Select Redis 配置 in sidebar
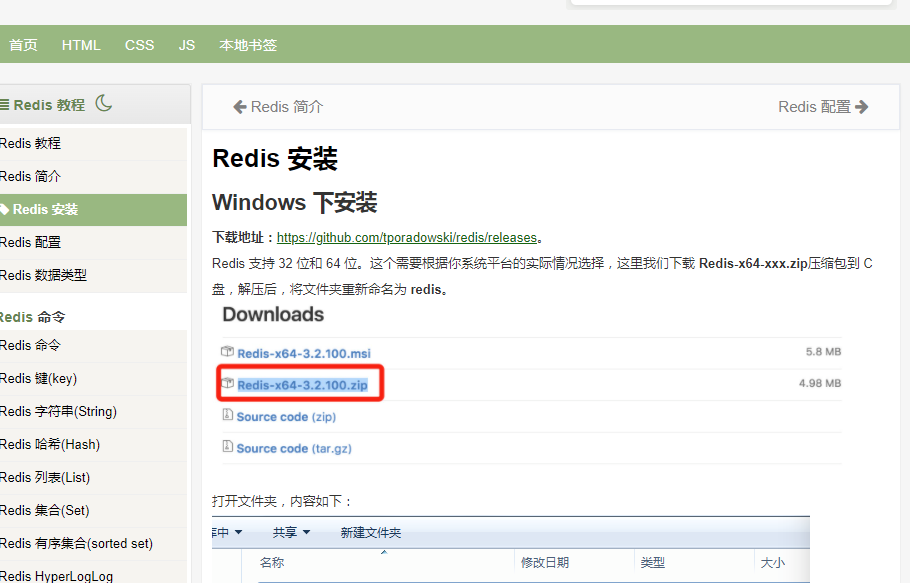This screenshot has width=910, height=583. point(93,242)
